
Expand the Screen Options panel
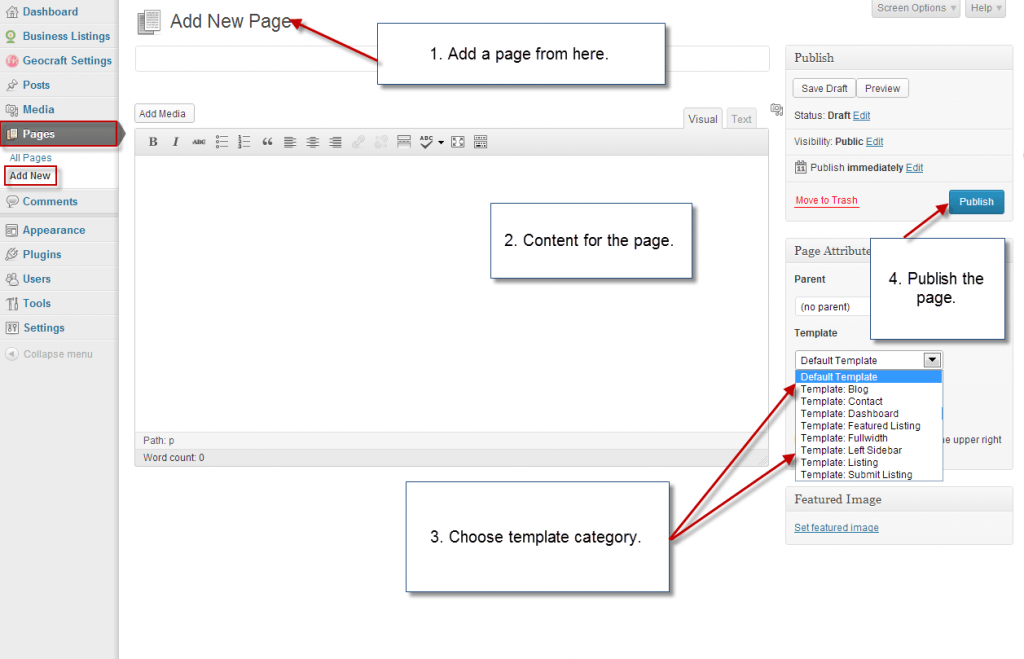pyautogui.click(x=916, y=8)
